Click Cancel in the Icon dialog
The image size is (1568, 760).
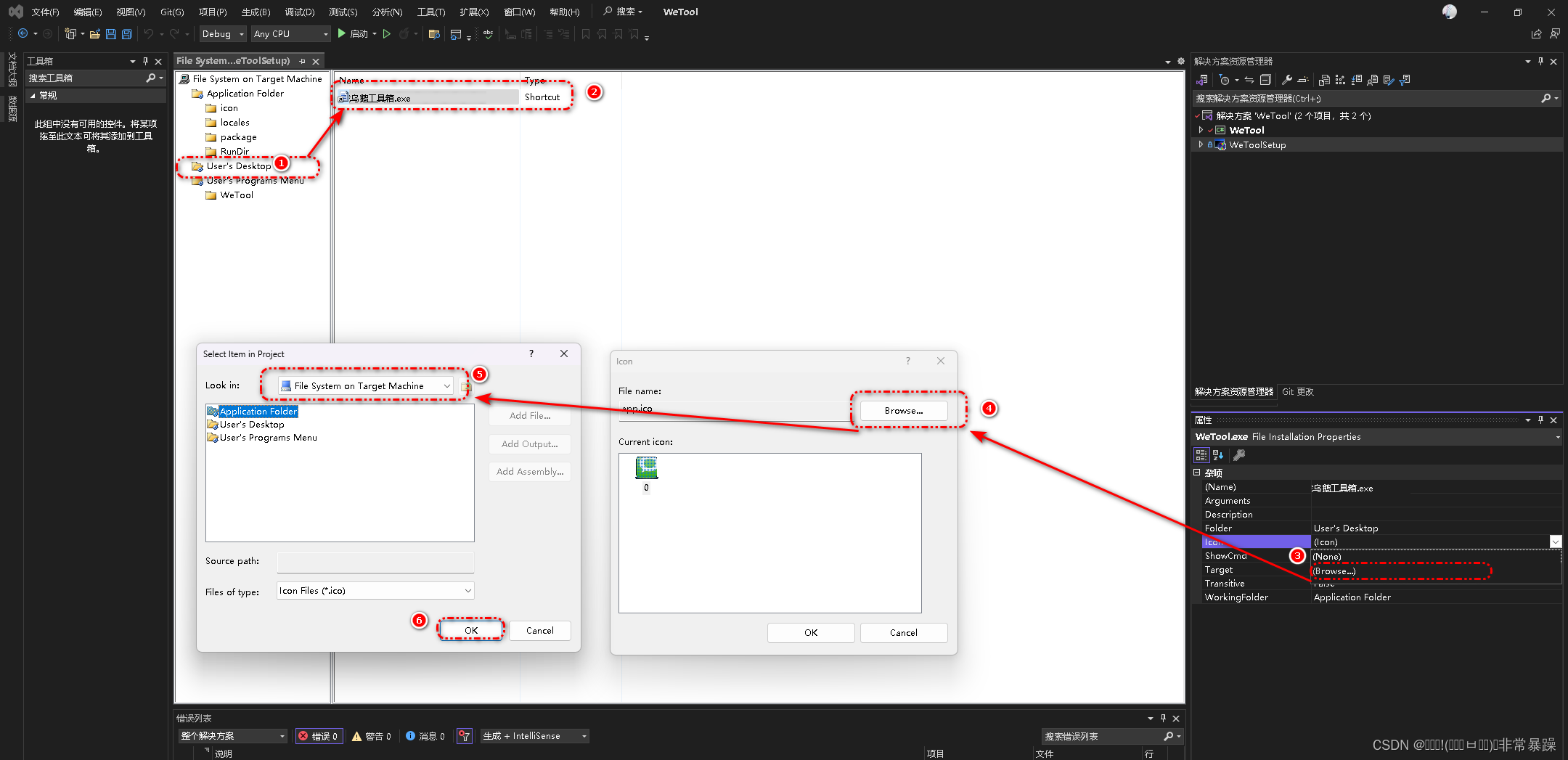point(904,632)
